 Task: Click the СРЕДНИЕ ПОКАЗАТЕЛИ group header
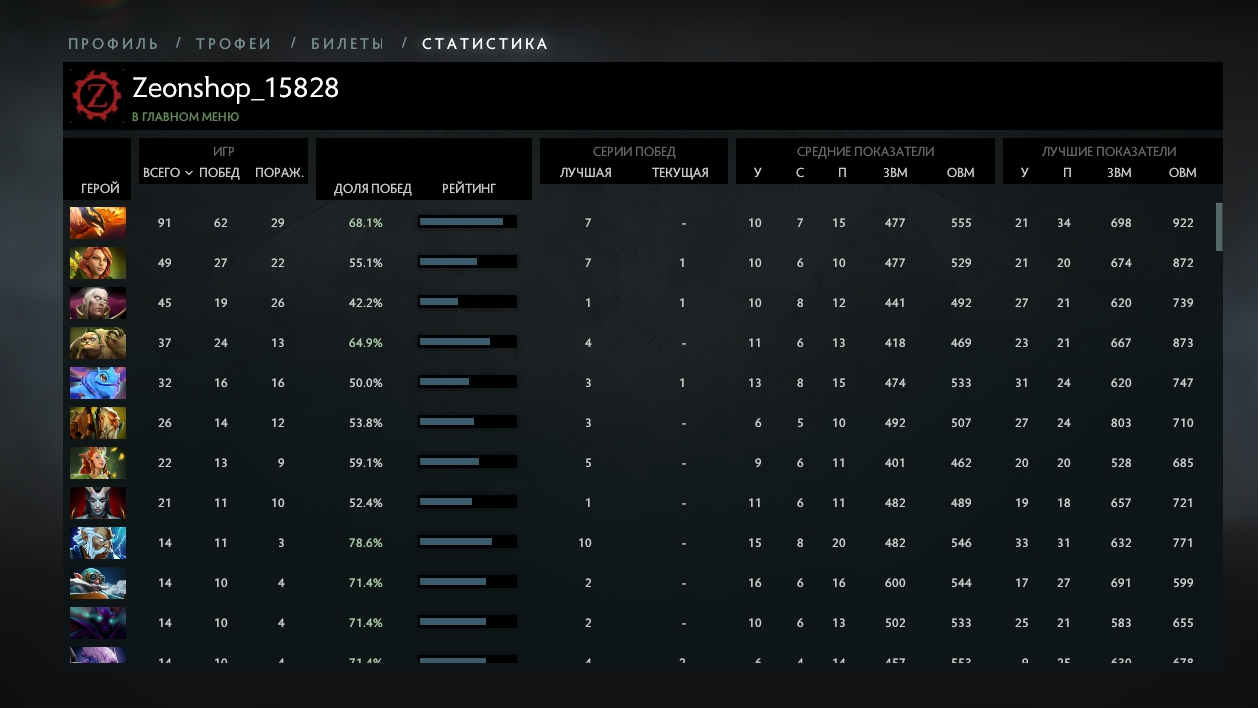866,152
